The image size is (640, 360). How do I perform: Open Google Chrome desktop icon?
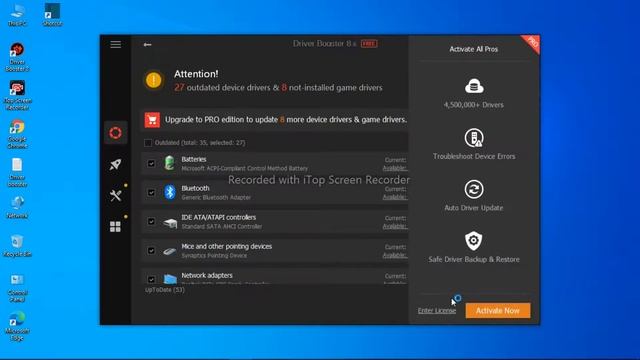pos(17,134)
